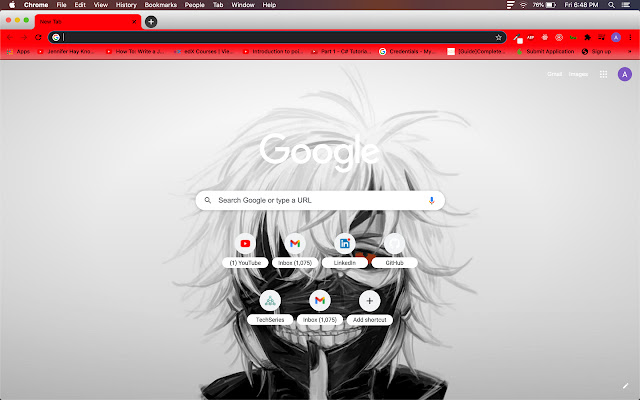This screenshot has width=640, height=400.
Task: Open Google apps grid launcher
Action: click(603, 74)
